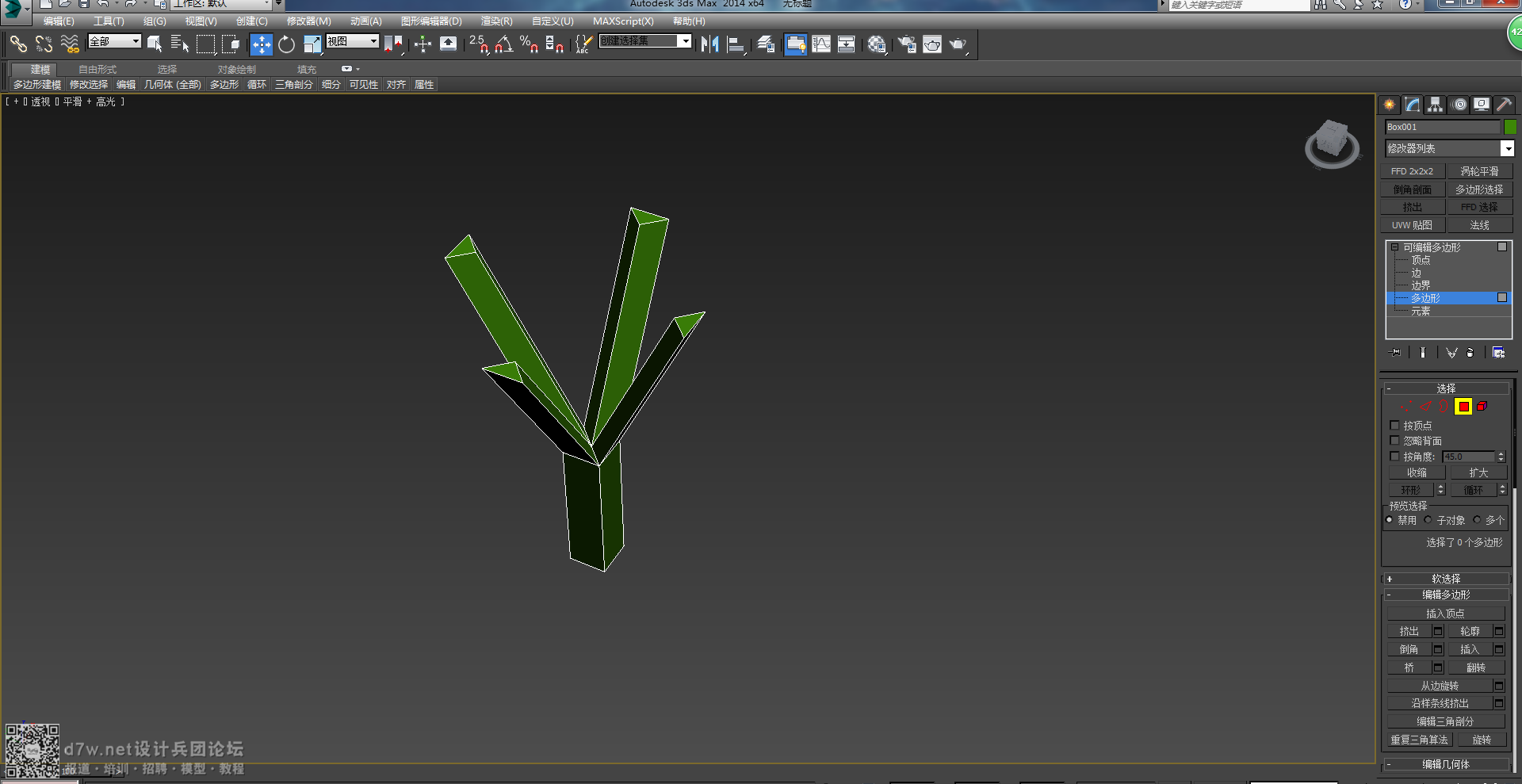Click the 翻转 button
The image size is (1522, 784).
[1476, 667]
